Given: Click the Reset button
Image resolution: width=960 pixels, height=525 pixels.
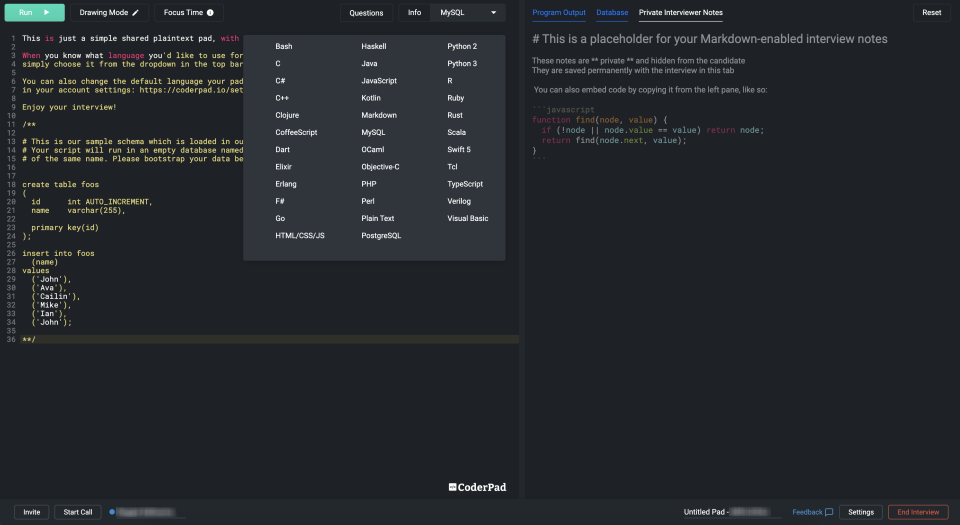Looking at the screenshot, I should [931, 12].
